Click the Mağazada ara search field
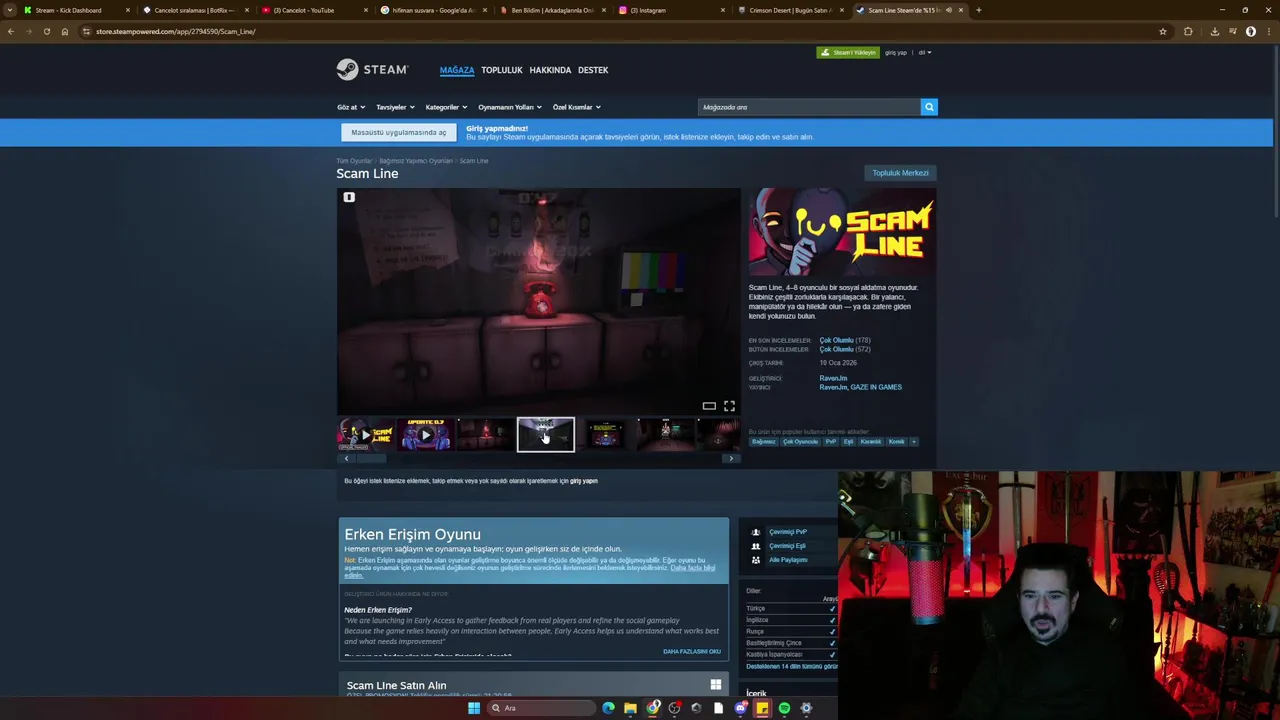 [x=809, y=107]
